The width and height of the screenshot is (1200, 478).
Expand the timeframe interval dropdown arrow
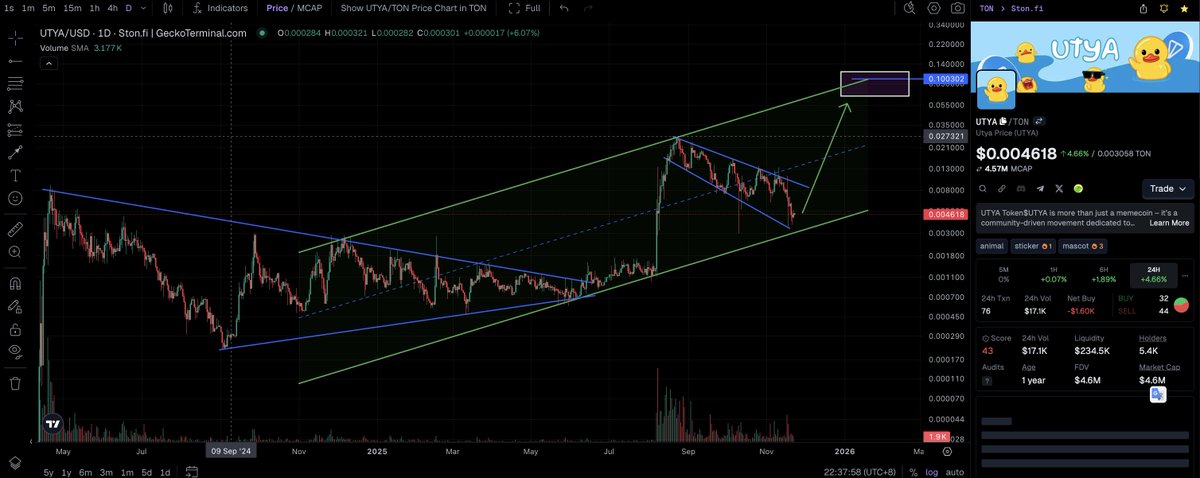(144, 8)
